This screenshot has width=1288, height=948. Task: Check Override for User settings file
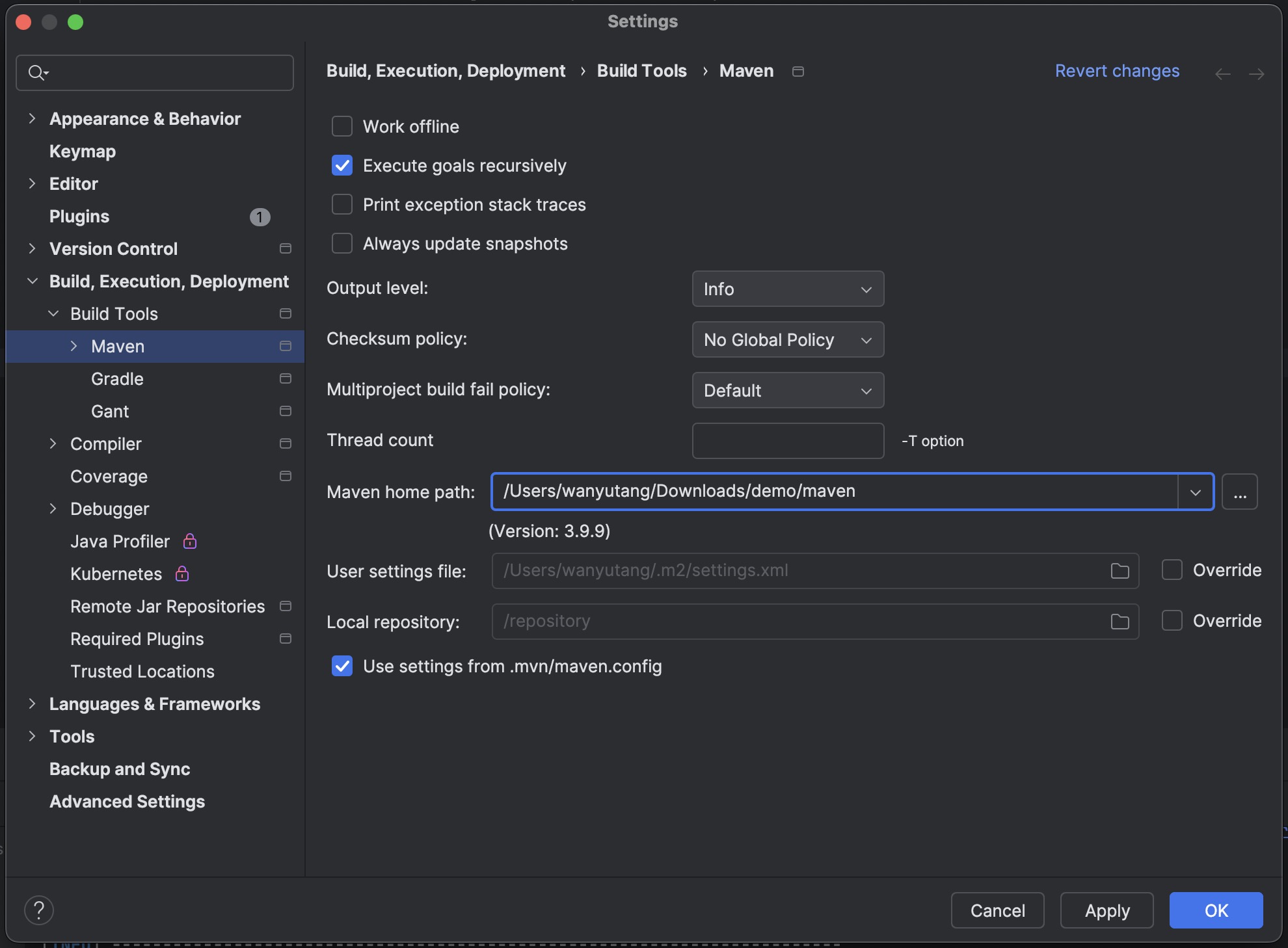pos(1172,570)
